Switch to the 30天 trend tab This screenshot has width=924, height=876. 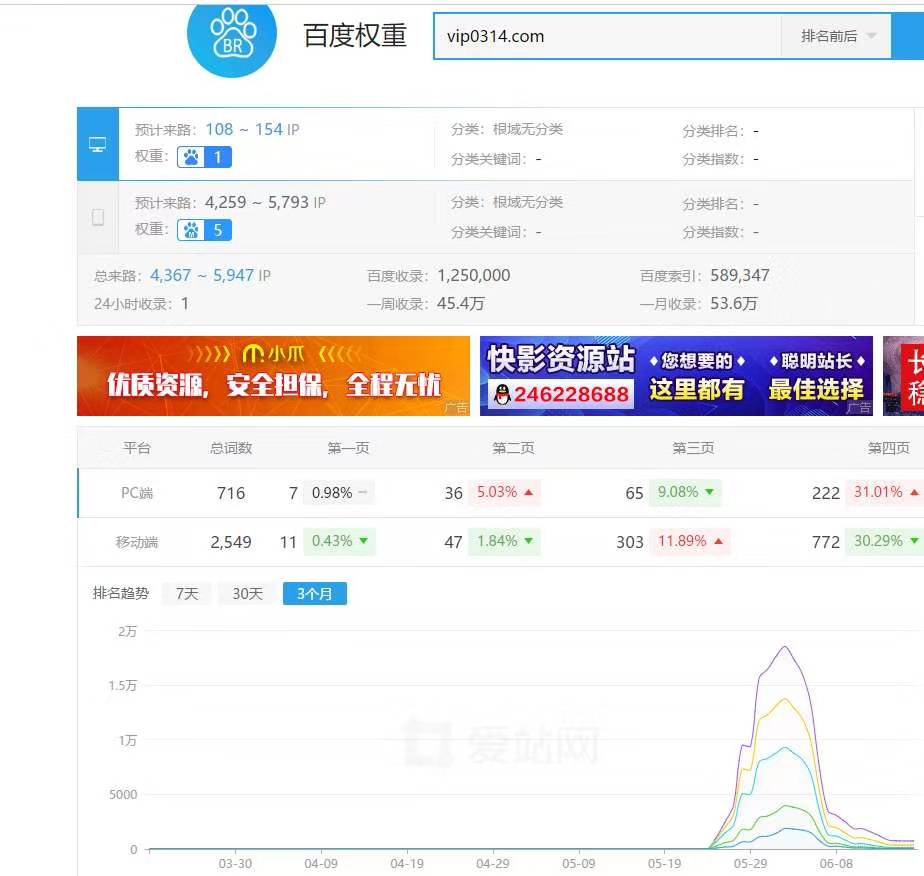(246, 593)
